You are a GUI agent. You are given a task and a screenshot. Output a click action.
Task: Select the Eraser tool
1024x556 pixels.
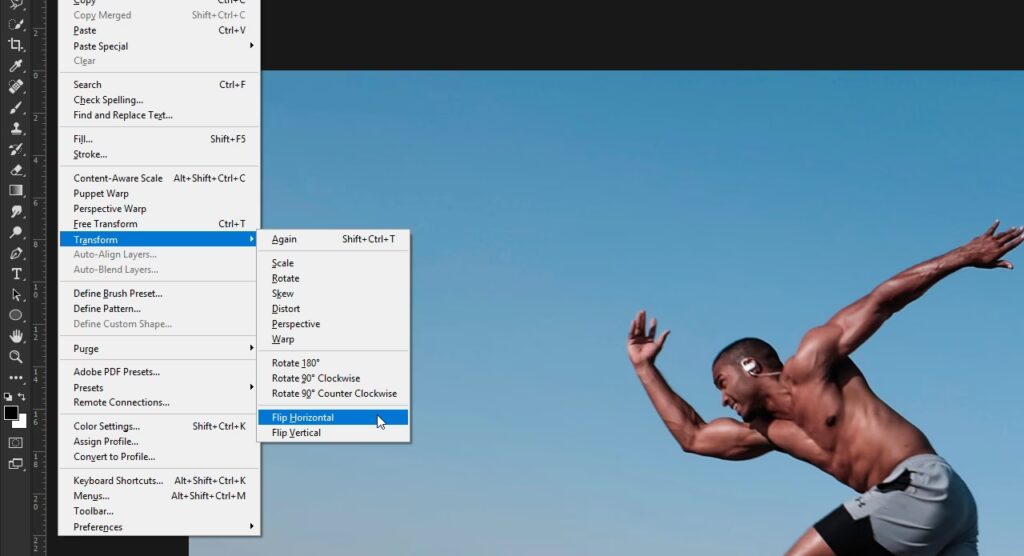coord(16,170)
